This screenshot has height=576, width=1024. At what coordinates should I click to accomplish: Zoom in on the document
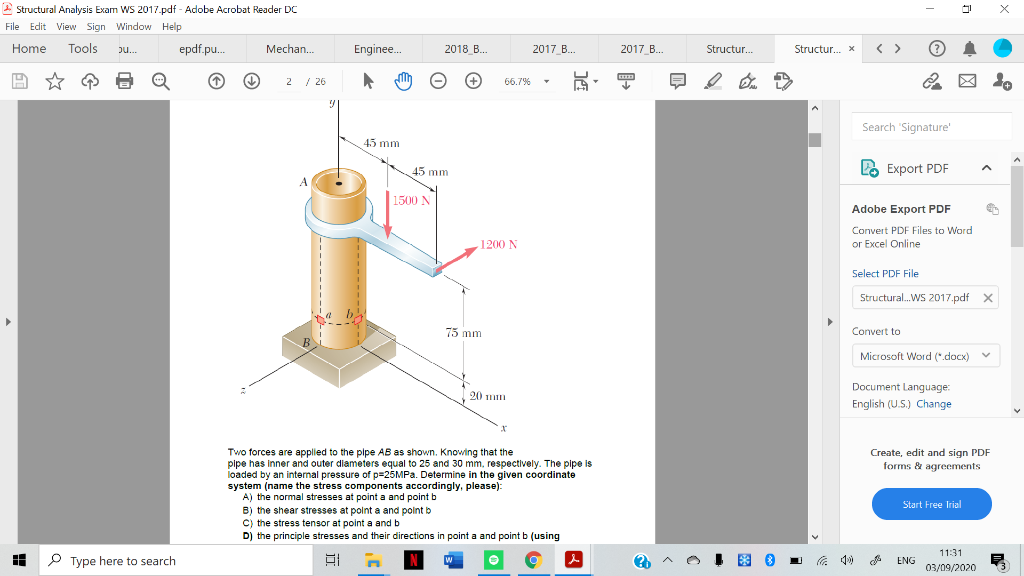[x=471, y=82]
